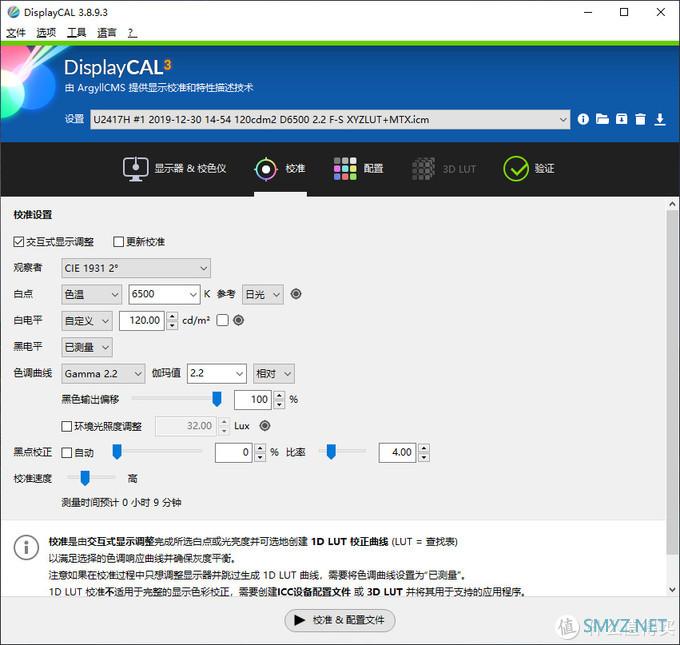Click the calibration speed slider handle
This screenshot has width=680, height=645.
click(85, 478)
